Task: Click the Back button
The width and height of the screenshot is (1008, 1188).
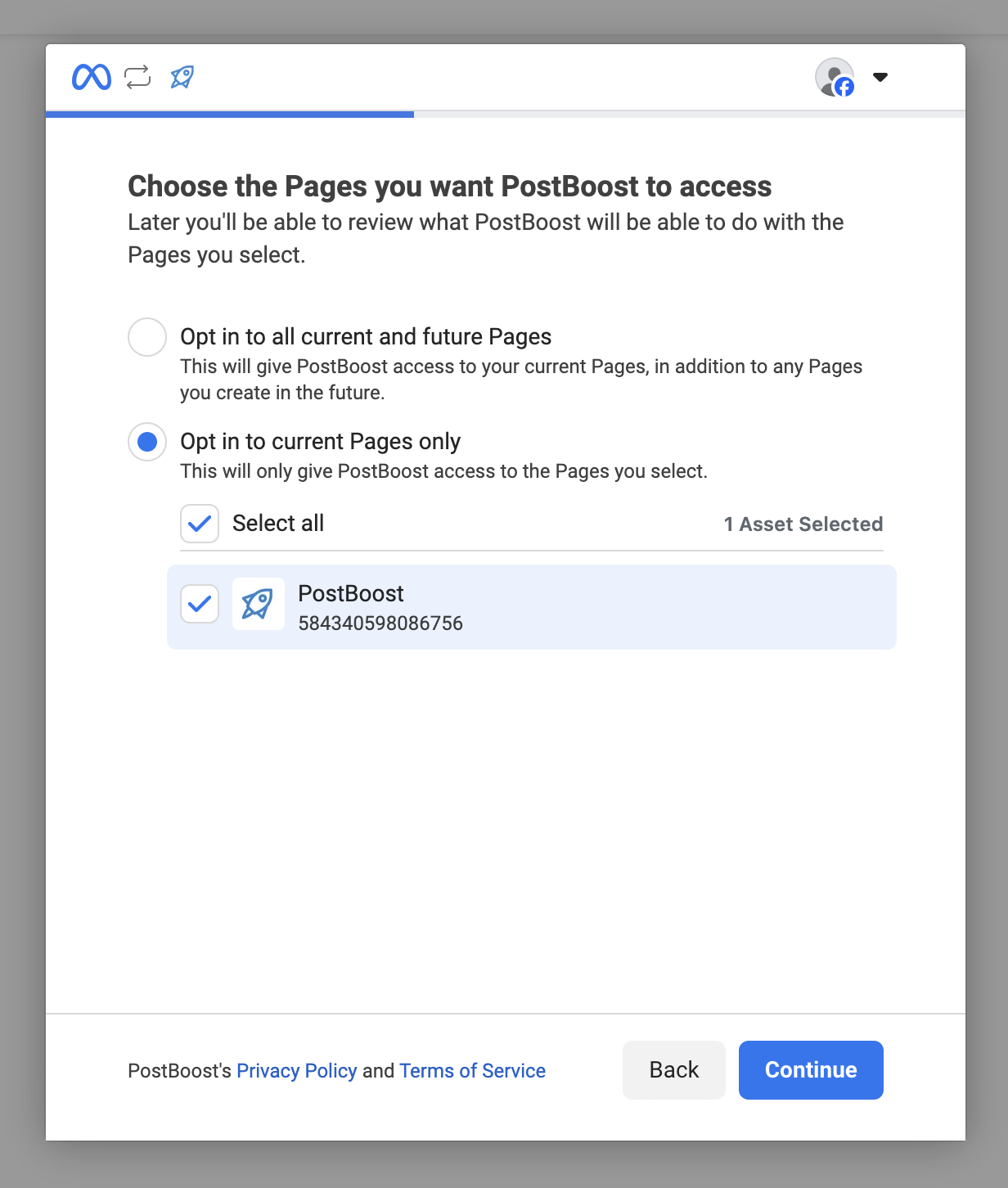Action: pos(674,1070)
